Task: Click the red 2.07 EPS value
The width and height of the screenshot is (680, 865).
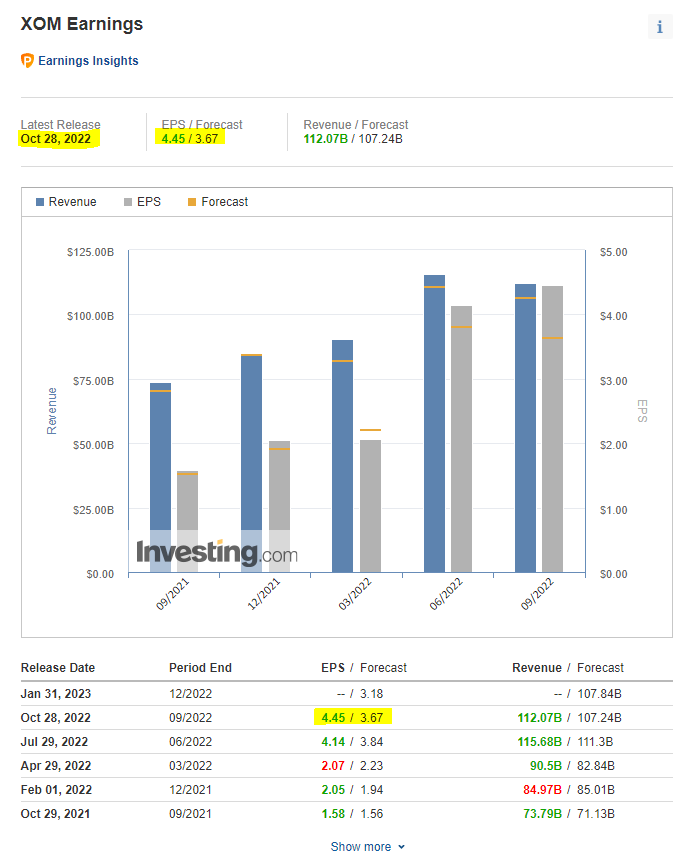Action: [x=333, y=766]
